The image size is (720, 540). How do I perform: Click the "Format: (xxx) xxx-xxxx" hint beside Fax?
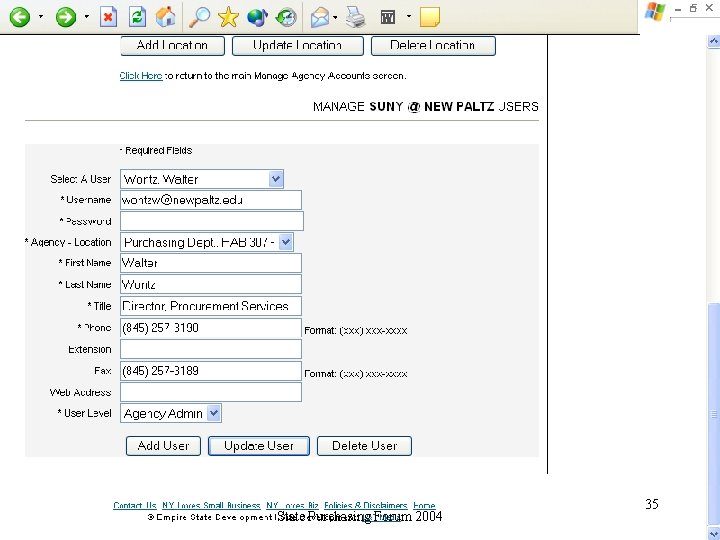coord(355,374)
